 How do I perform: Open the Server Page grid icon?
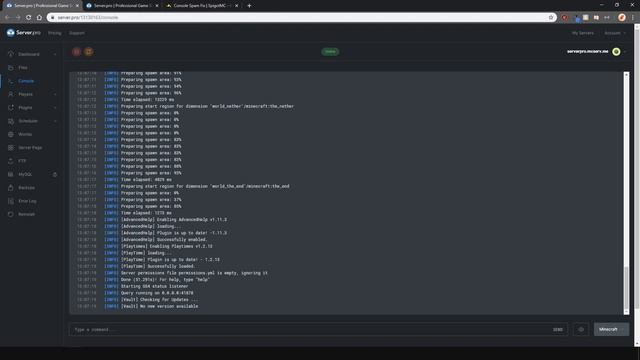[x=11, y=147]
